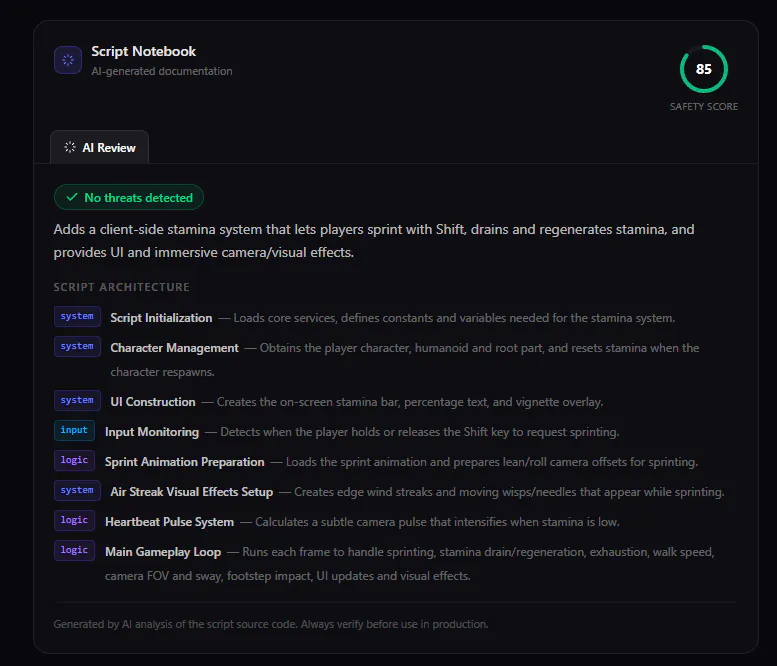Click the logic tag beside Sprint Animation Preparation
The width and height of the screenshot is (777, 666).
74,460
